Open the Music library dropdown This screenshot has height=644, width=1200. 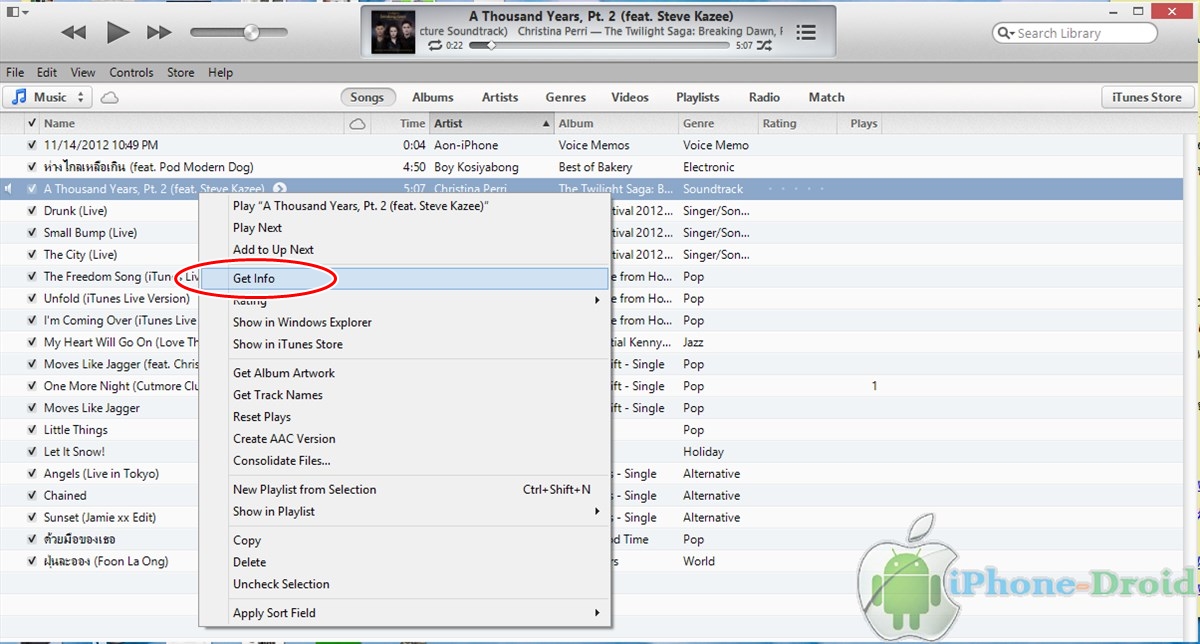point(48,97)
